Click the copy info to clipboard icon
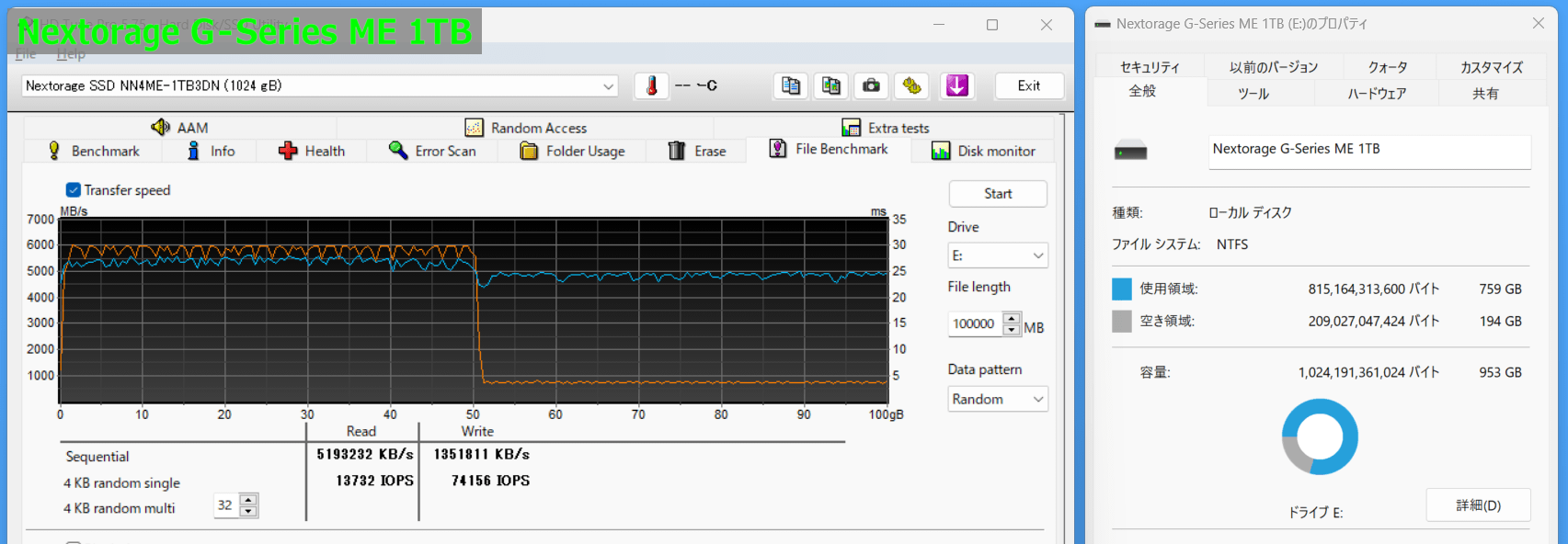Image resolution: width=1568 pixels, height=544 pixels. 790,85
